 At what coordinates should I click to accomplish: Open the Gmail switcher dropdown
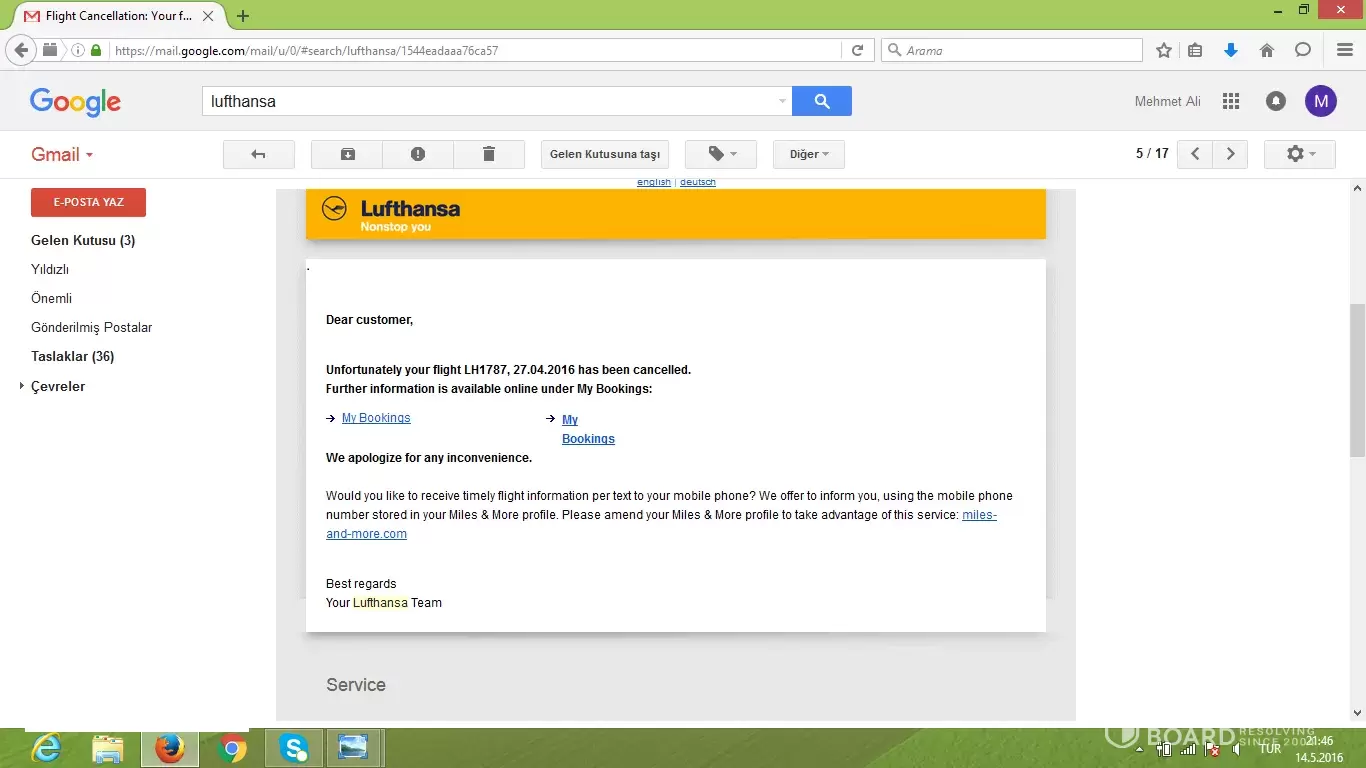click(62, 154)
